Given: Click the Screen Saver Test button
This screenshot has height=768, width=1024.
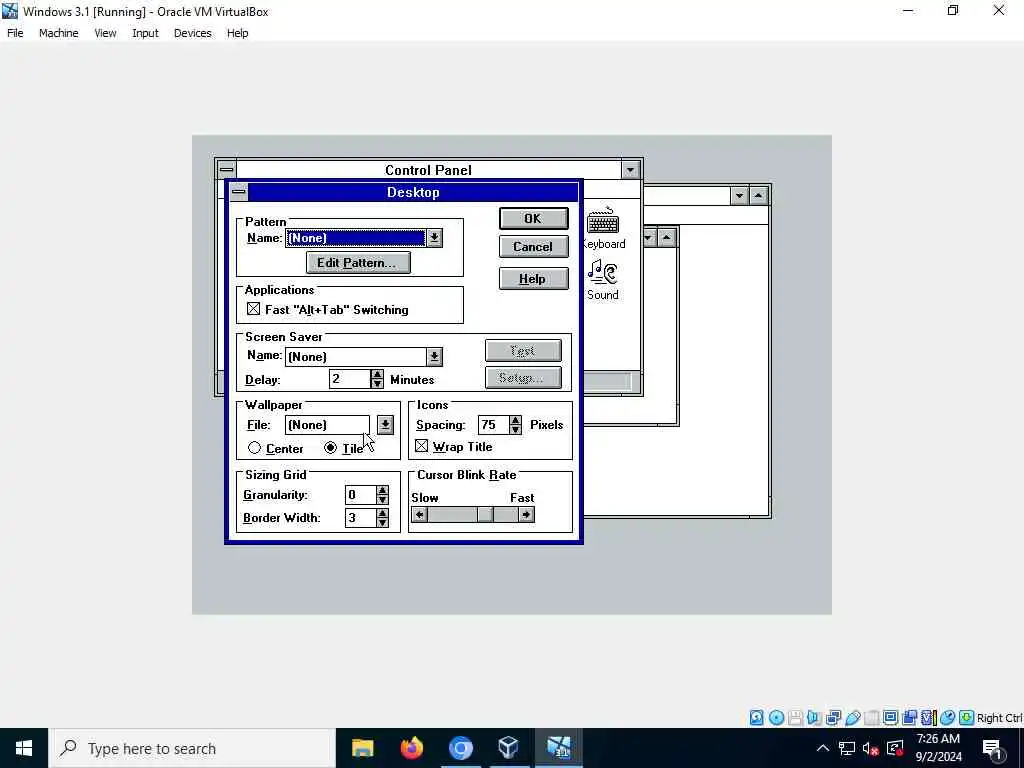Looking at the screenshot, I should coord(523,351).
